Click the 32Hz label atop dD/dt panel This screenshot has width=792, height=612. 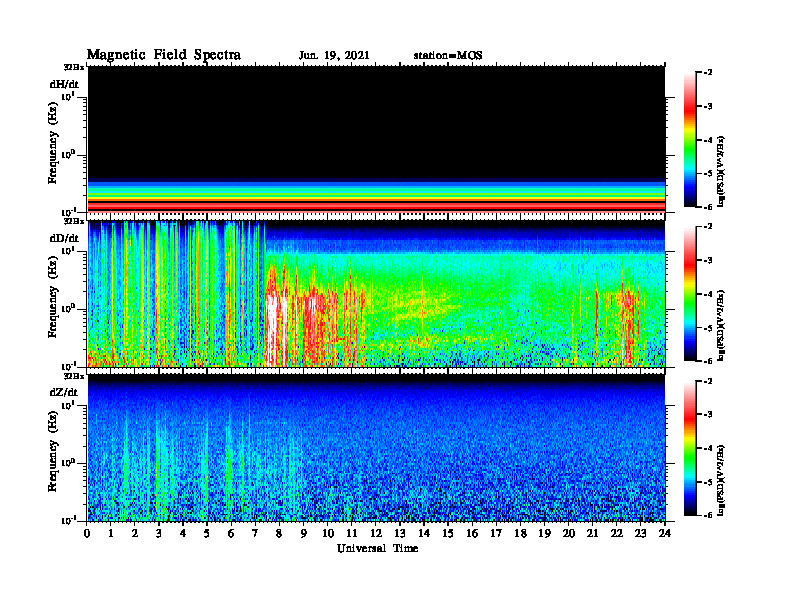(74, 221)
